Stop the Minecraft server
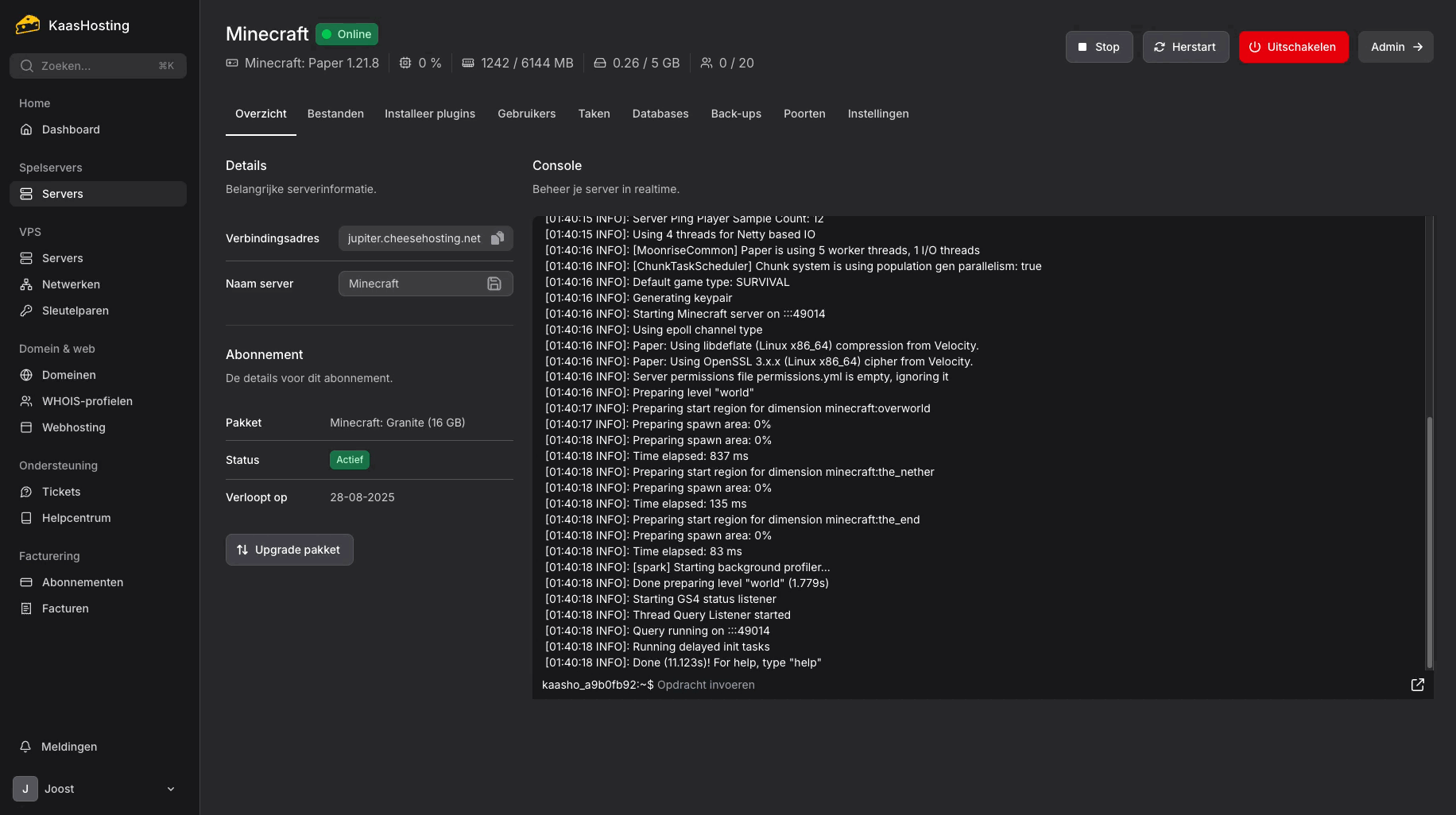This screenshot has width=1456, height=815. (x=1098, y=47)
